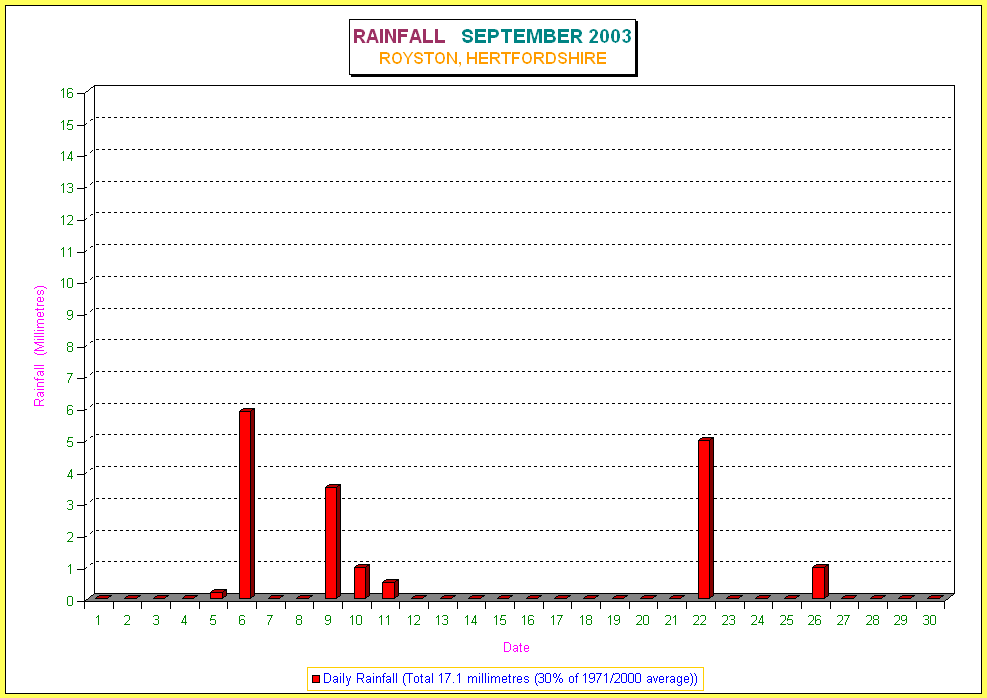Click date label 23 on x-axis
Viewport: 987px width, 698px height.
point(728,621)
